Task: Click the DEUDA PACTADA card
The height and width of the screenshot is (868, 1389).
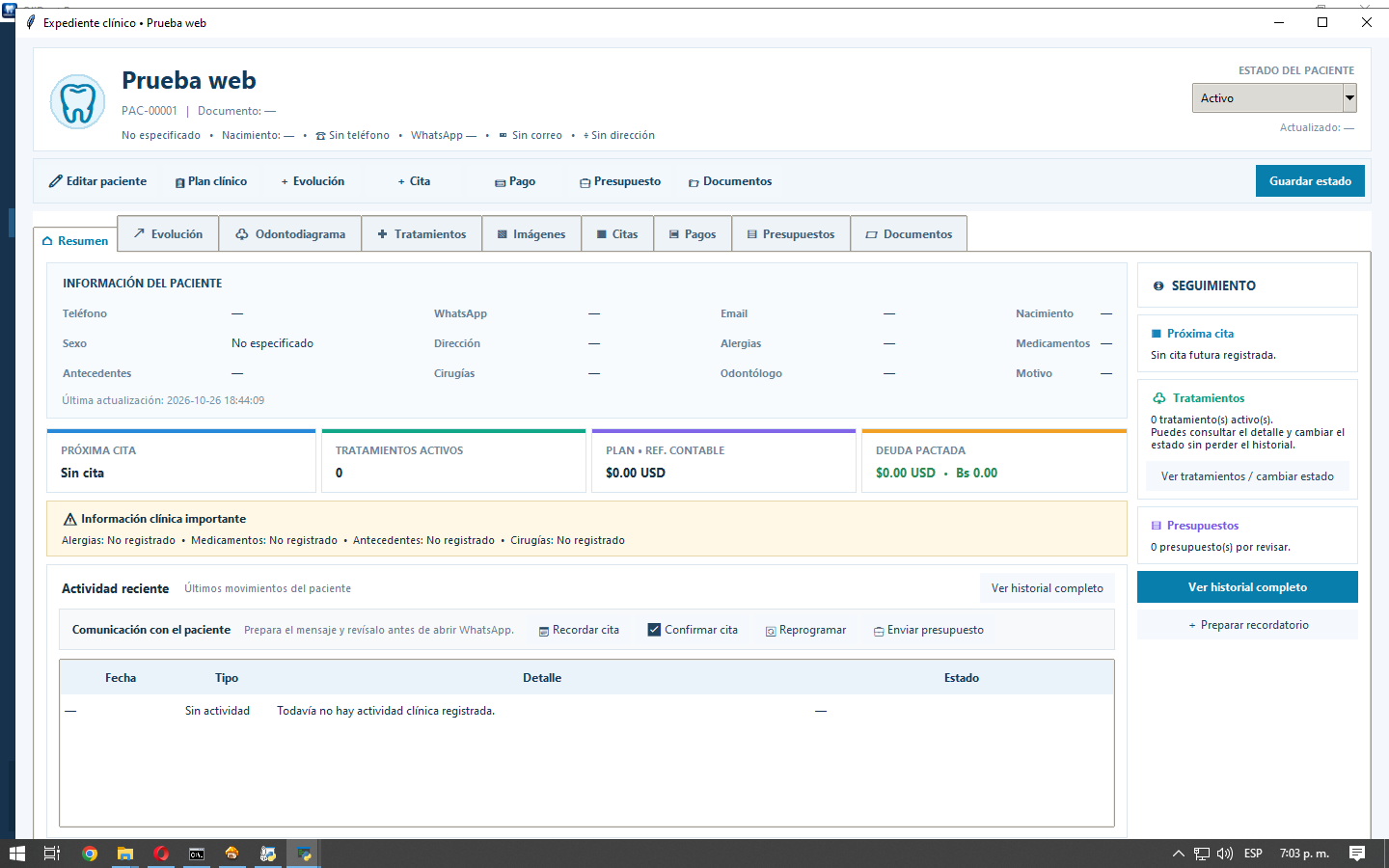Action: coord(994,461)
